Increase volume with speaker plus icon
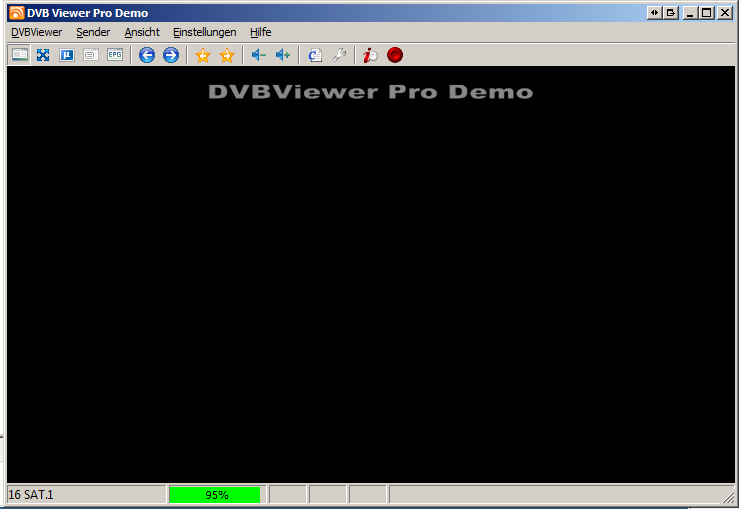The image size is (739, 509). coord(283,55)
